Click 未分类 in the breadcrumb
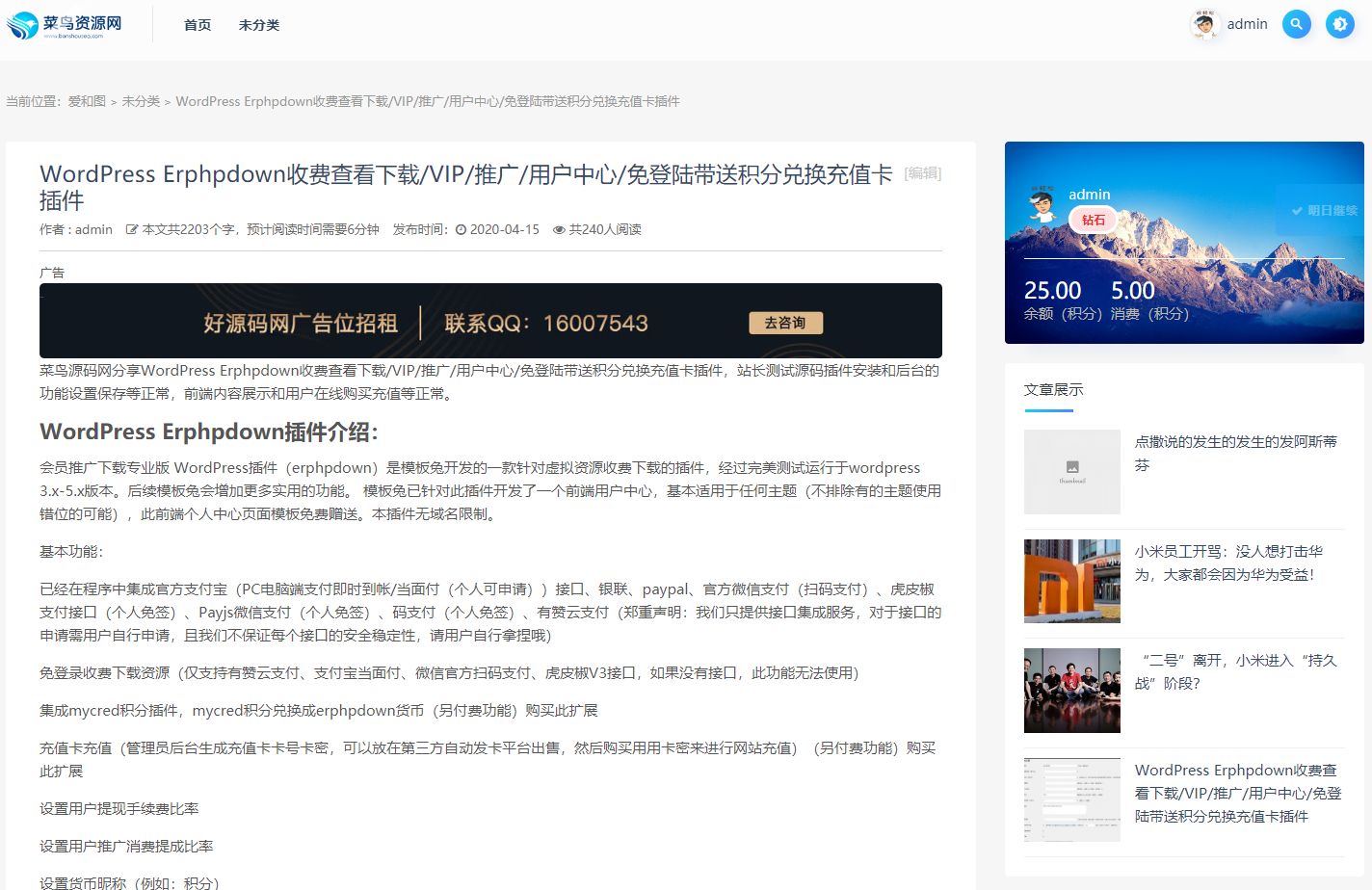Viewport: 1372px width, 890px height. [141, 101]
